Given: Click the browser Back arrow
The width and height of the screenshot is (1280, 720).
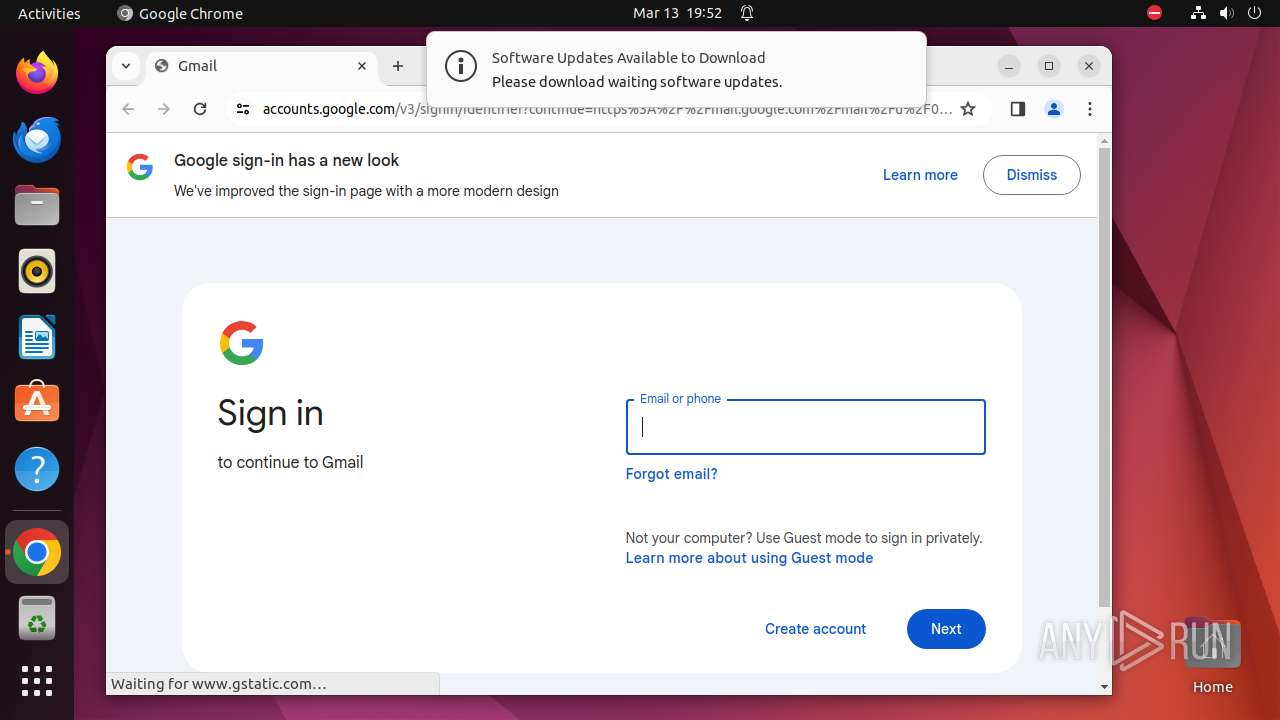Looking at the screenshot, I should point(128,109).
